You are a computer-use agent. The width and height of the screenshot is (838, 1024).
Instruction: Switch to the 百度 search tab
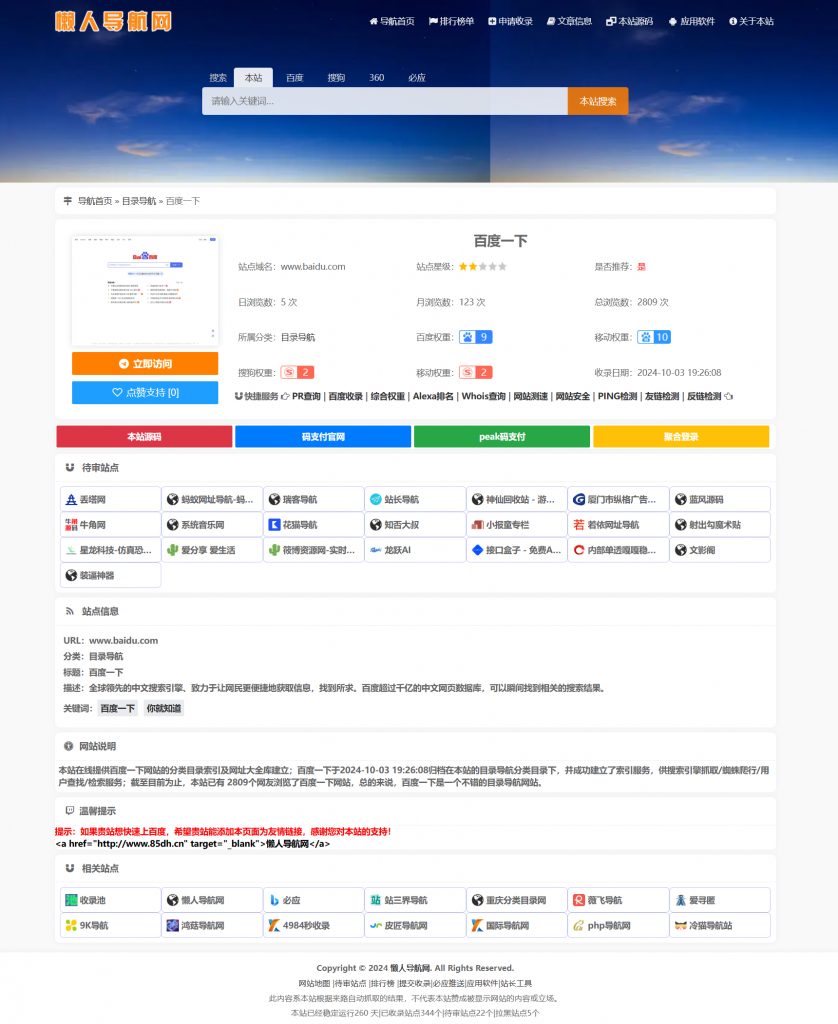[294, 77]
